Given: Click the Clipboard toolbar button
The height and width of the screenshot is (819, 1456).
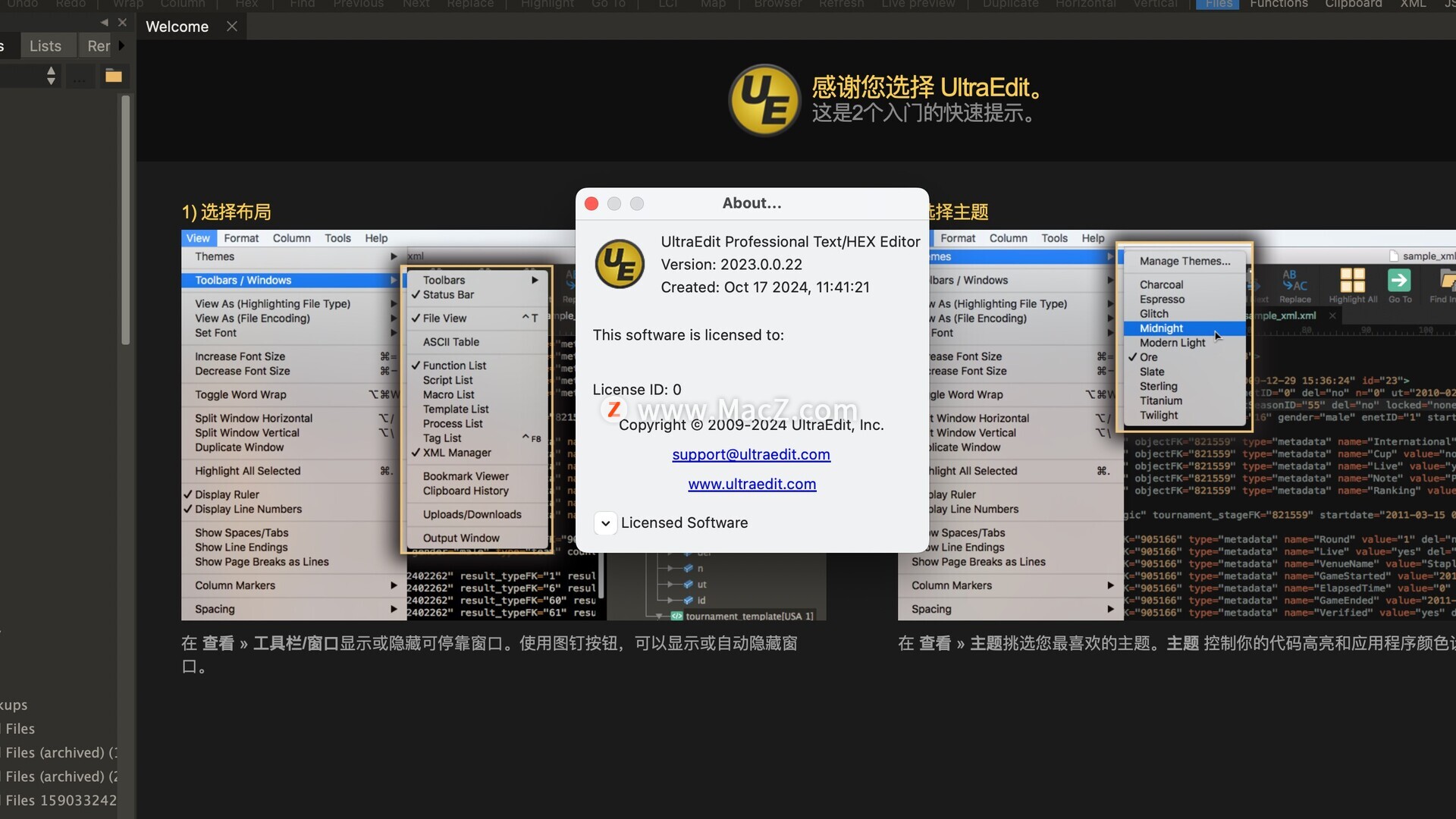Looking at the screenshot, I should pos(1353,4).
